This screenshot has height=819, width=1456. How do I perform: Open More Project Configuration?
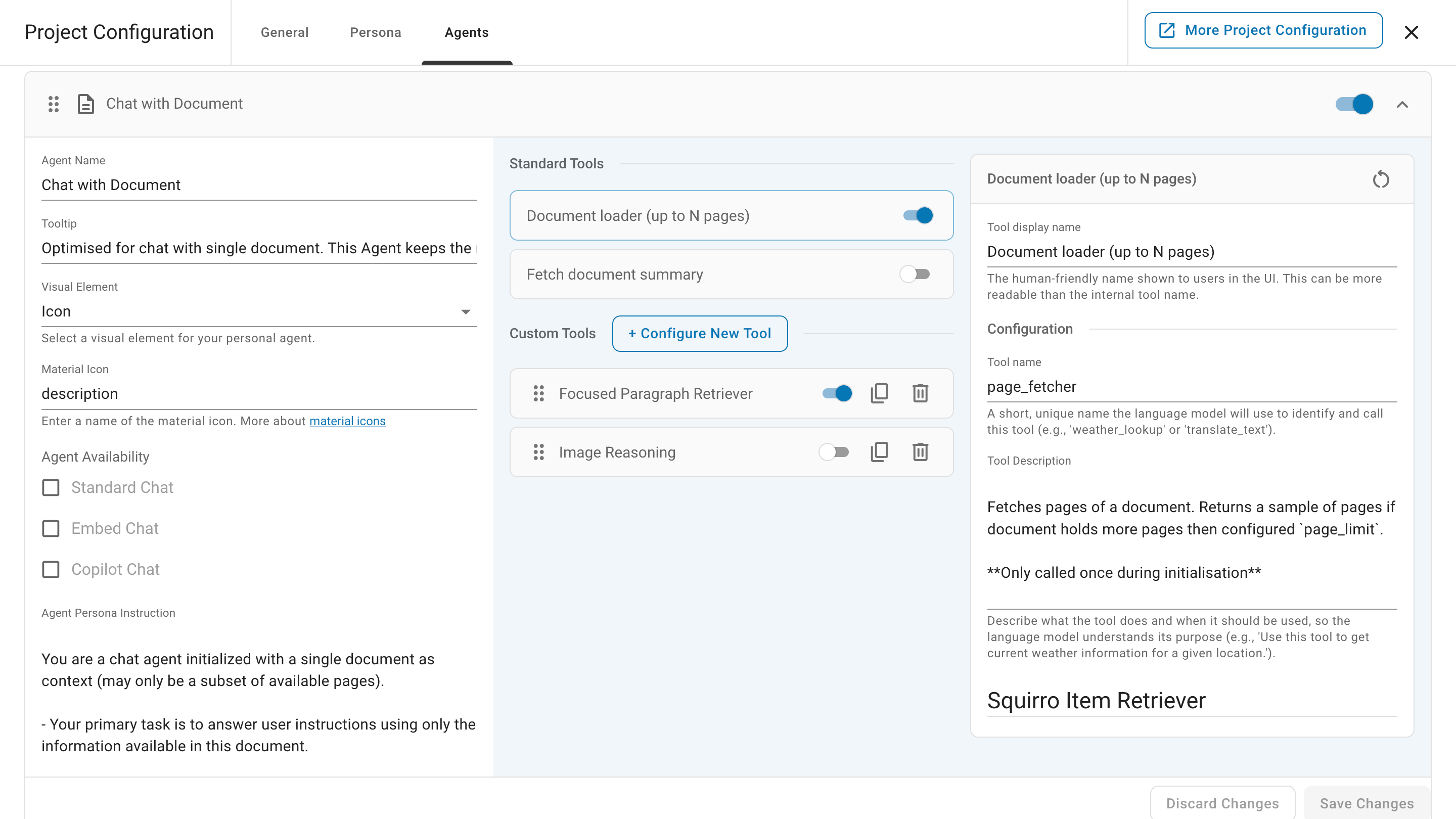[x=1263, y=30]
